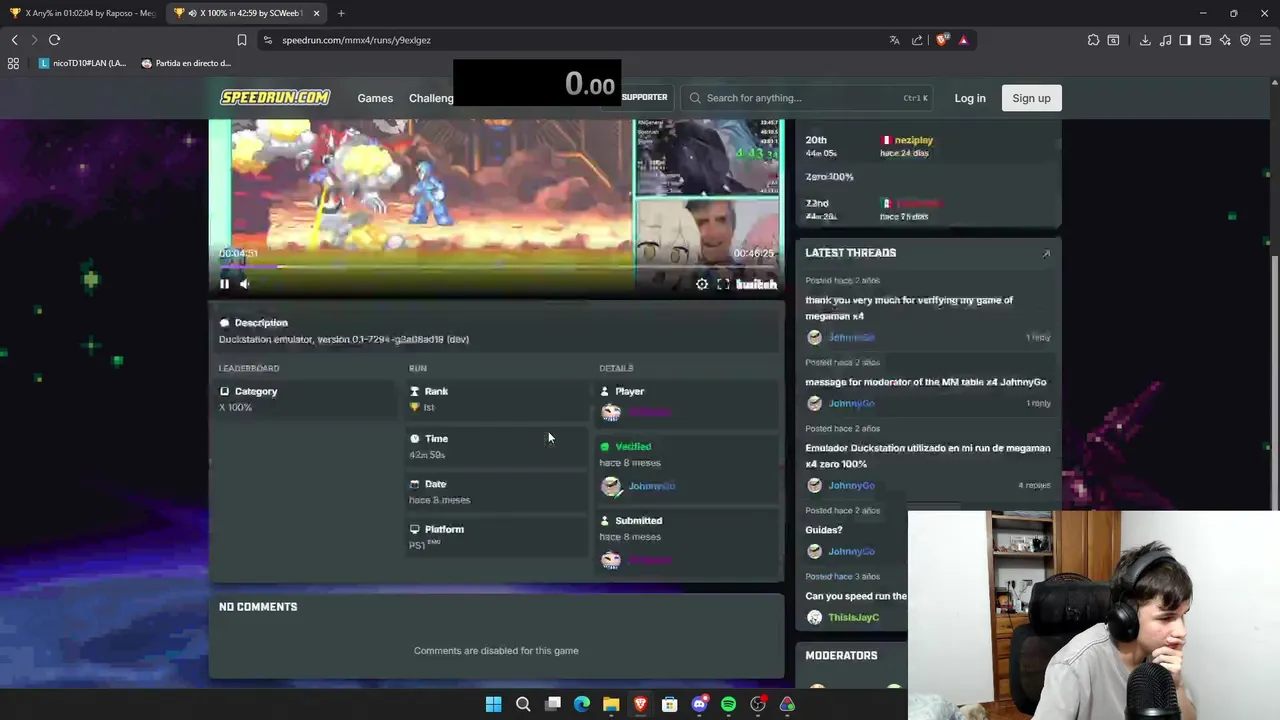This screenshot has height=720, width=1280.
Task: Open the downloads icon in browser toolbar
Action: [1145, 40]
